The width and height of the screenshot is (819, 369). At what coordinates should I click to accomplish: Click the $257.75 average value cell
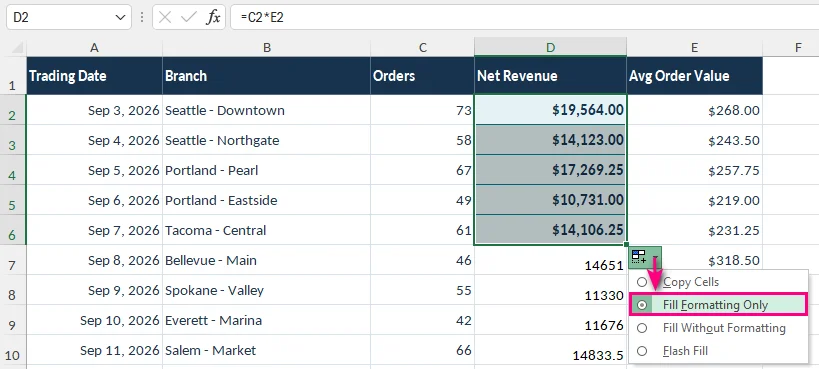pyautogui.click(x=695, y=170)
